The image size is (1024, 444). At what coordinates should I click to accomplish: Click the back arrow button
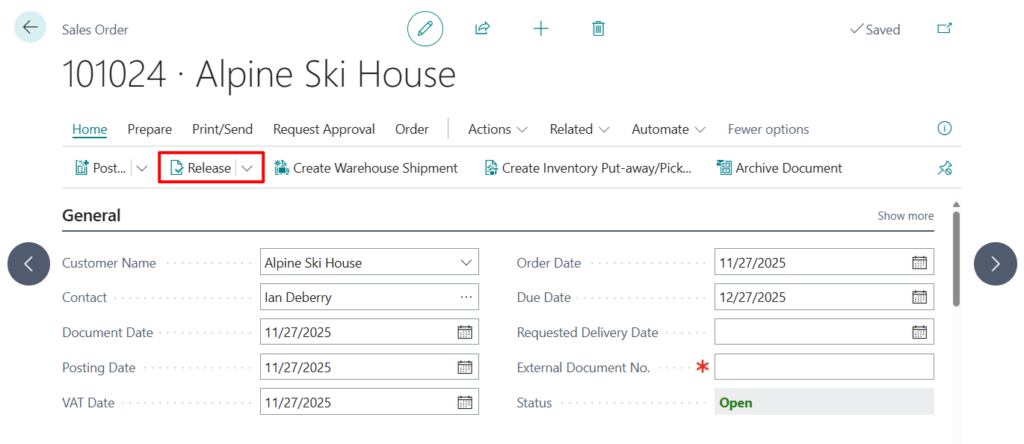click(x=29, y=28)
